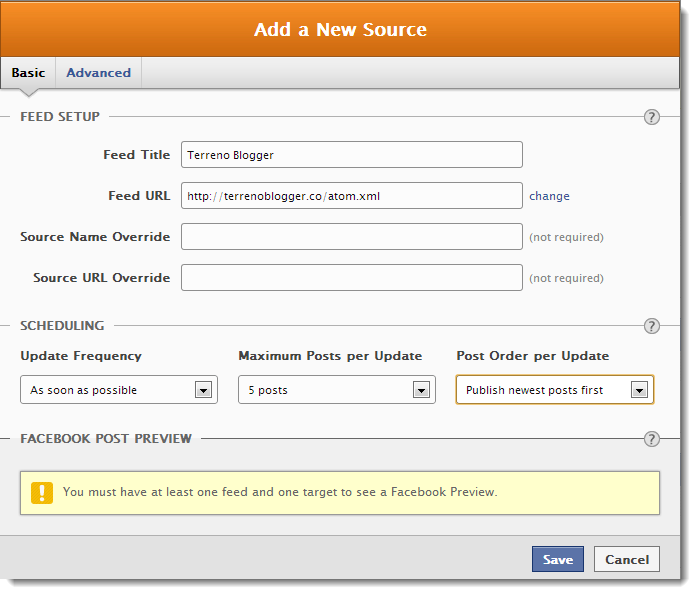Click the Update Frequency dropdown arrow

click(203, 390)
